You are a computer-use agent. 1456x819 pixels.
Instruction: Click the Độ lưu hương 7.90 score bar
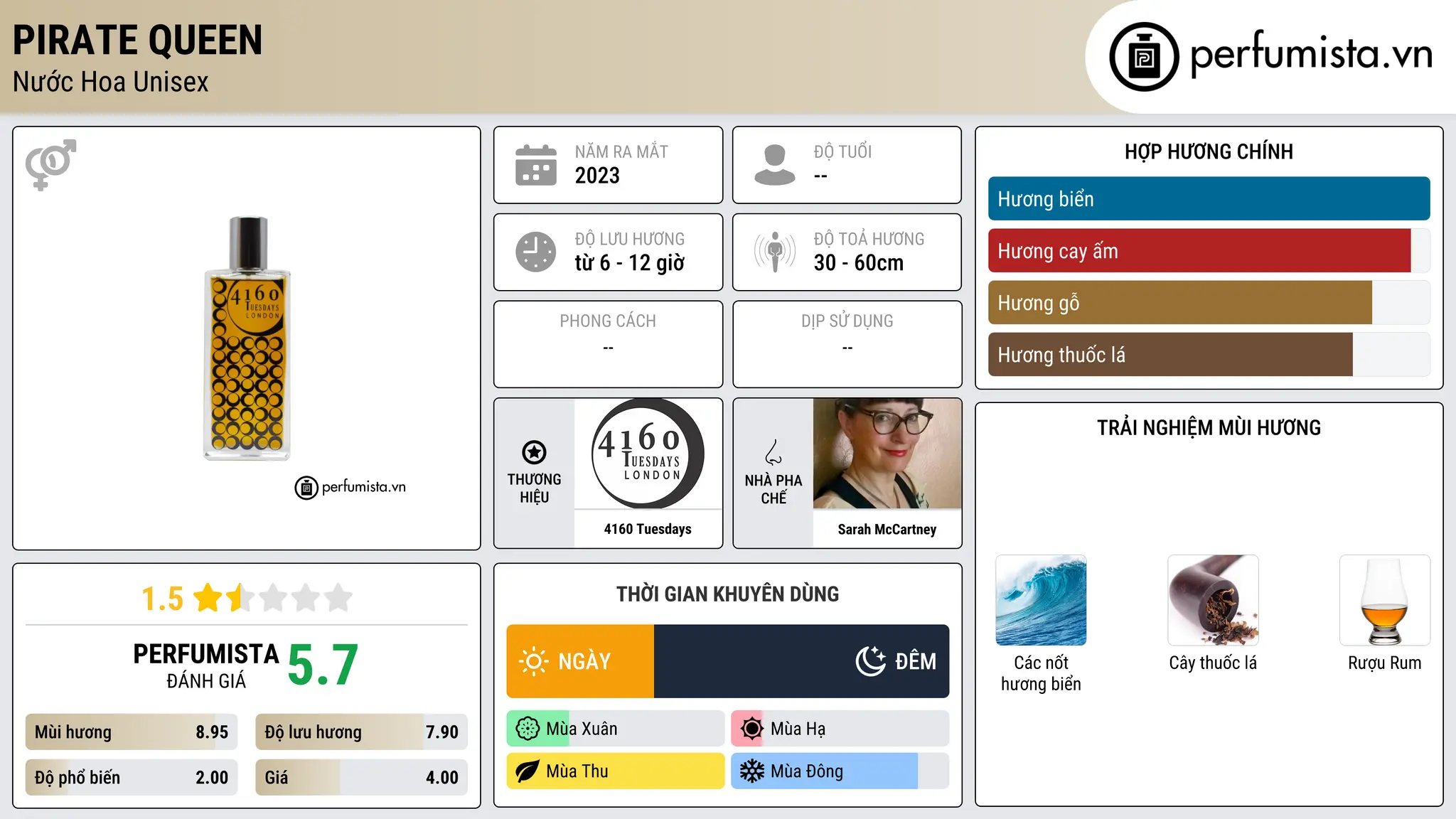tap(361, 732)
